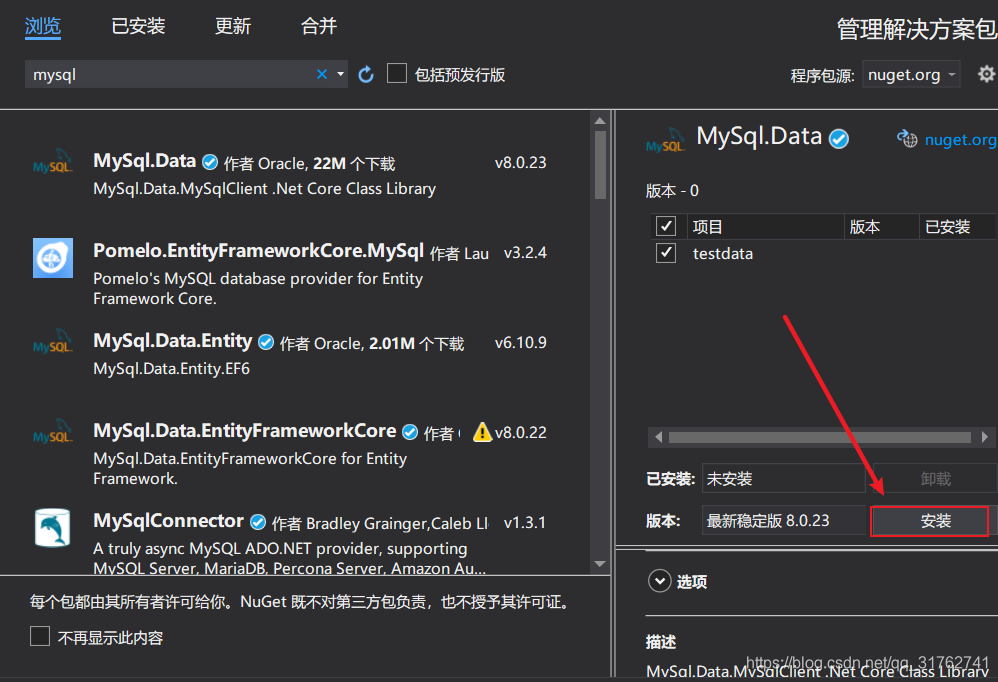Switch to the Installed tab
This screenshot has width=998, height=682.
(138, 26)
